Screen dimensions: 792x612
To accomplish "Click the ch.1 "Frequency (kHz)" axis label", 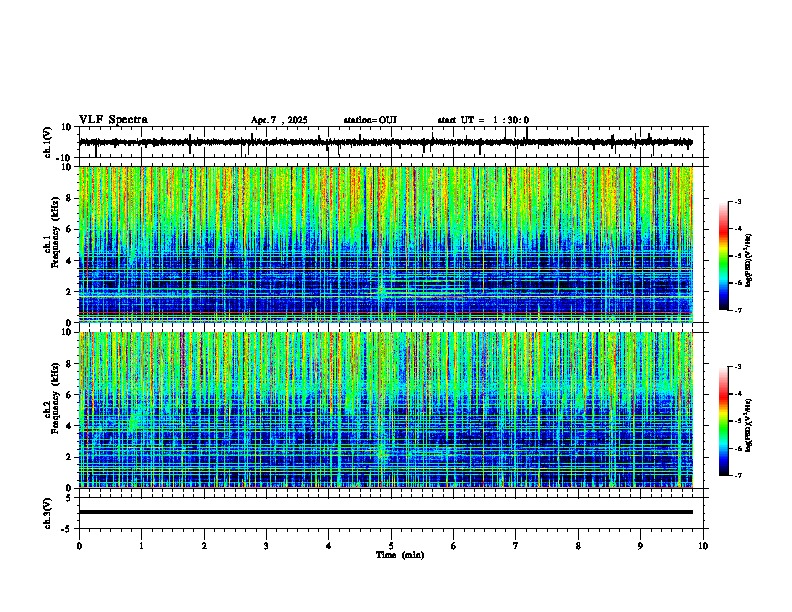I will coord(56,232).
